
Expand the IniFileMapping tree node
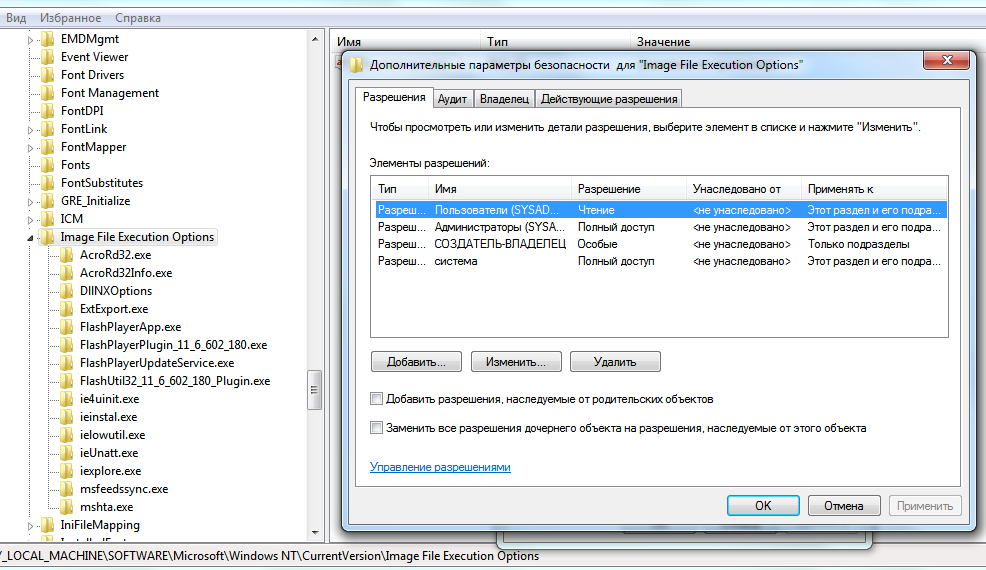[x=30, y=526]
